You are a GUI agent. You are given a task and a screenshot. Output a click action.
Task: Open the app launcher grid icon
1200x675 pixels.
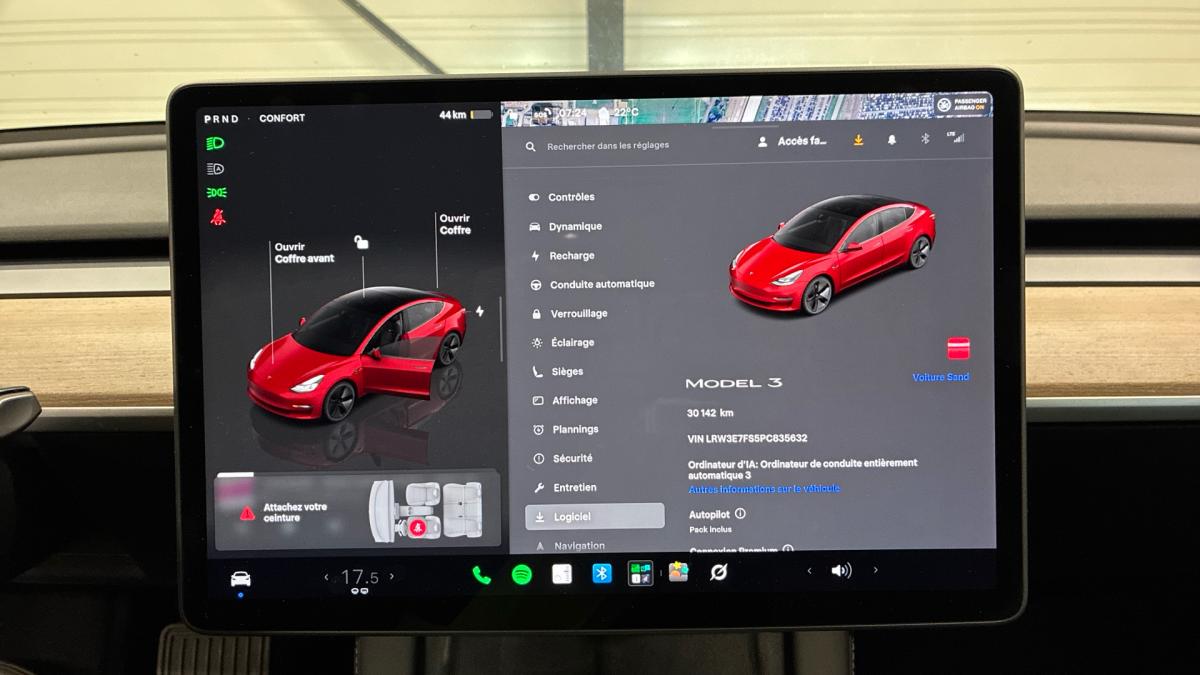(640, 573)
